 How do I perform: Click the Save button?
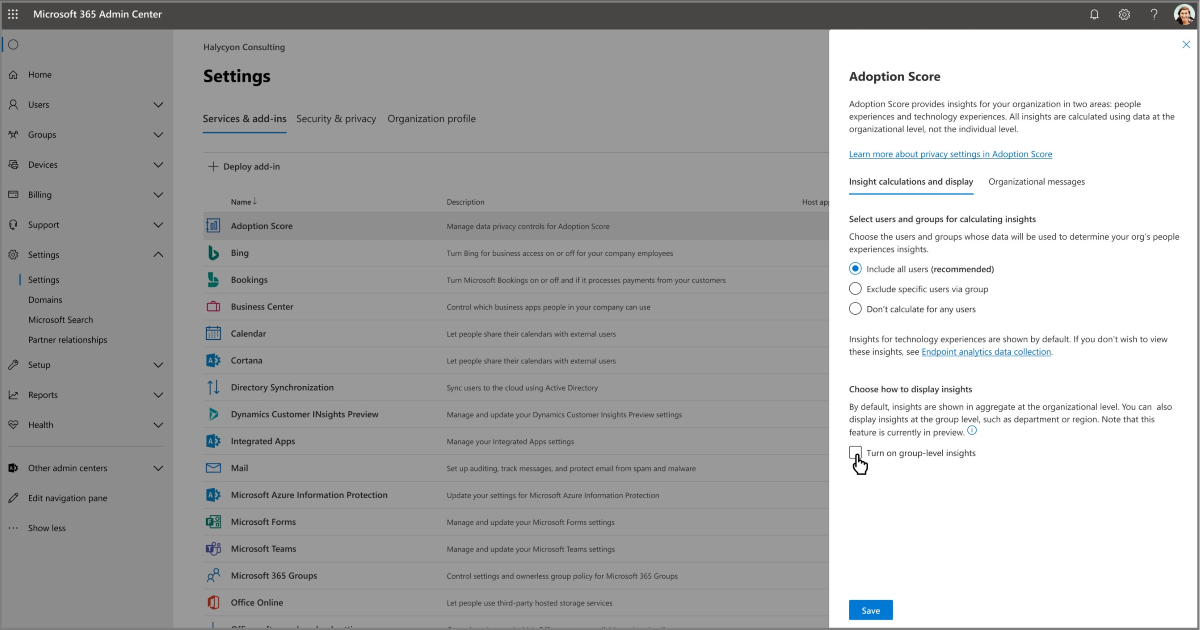pyautogui.click(x=870, y=610)
